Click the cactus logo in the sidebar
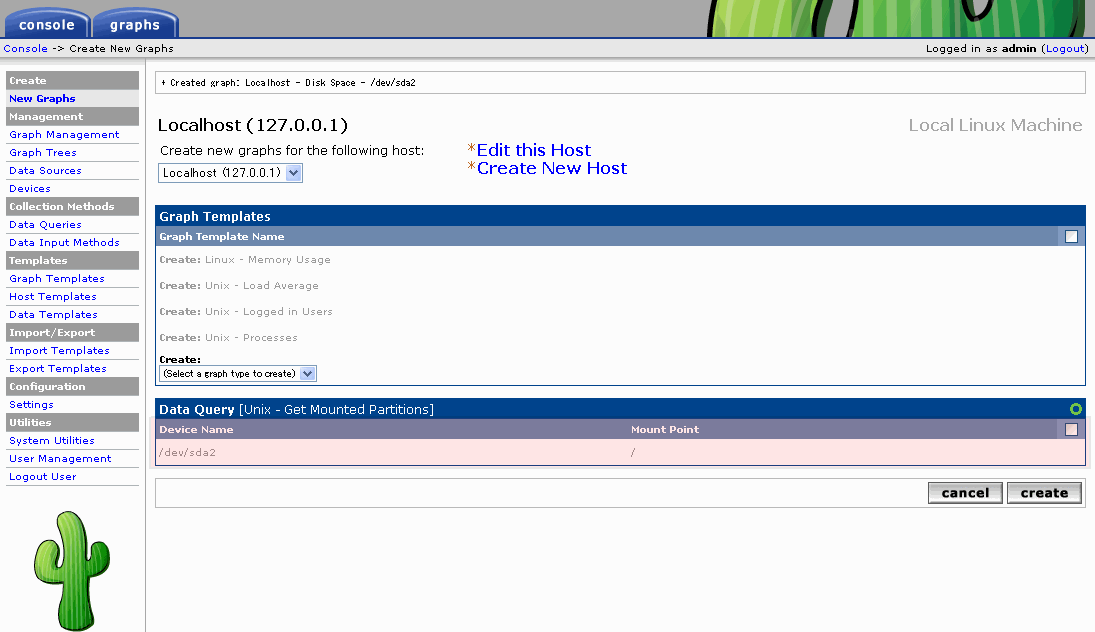Screen dimensions: 1095x632 tap(72, 570)
